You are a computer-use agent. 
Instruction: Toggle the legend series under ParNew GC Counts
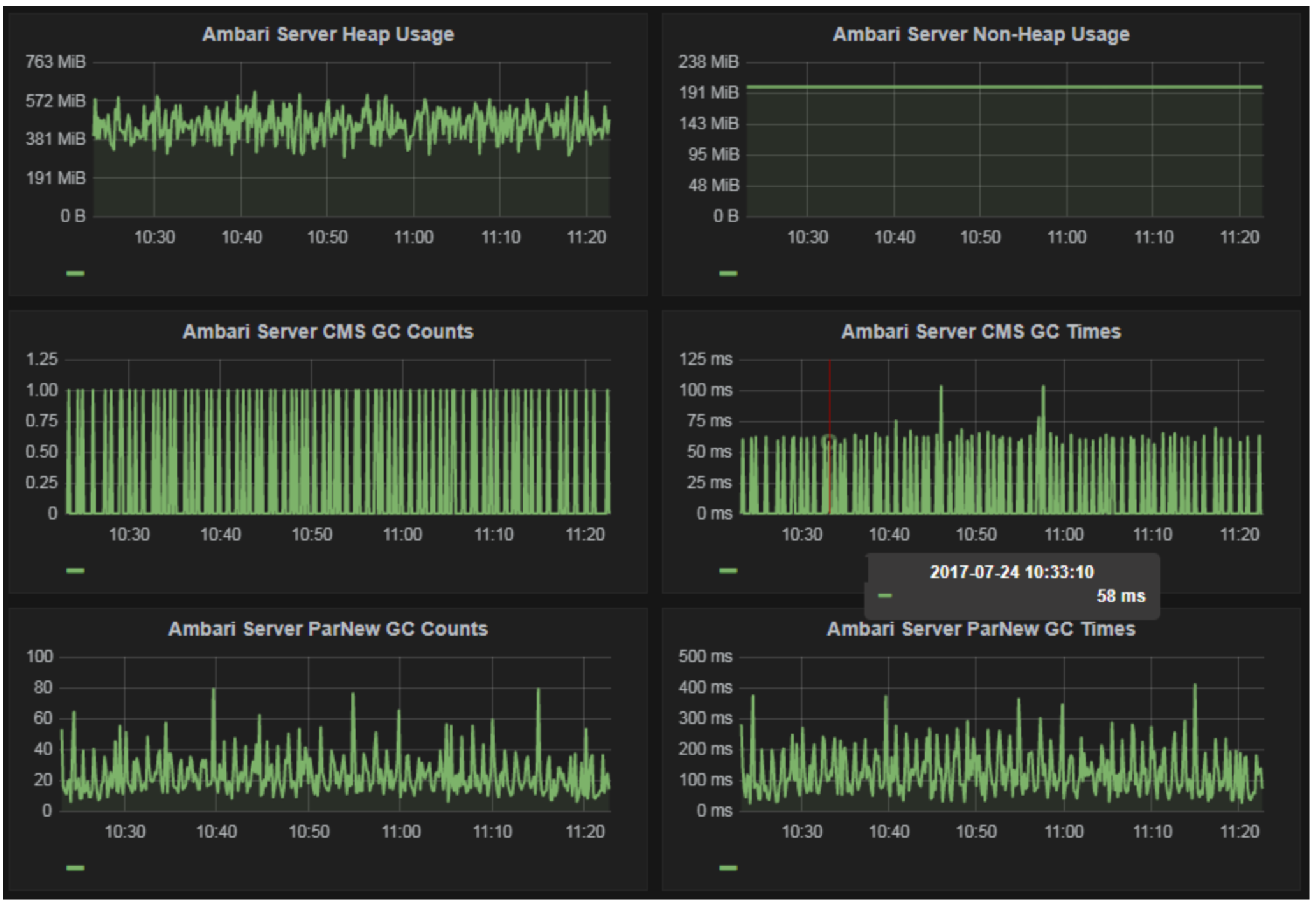(75, 868)
